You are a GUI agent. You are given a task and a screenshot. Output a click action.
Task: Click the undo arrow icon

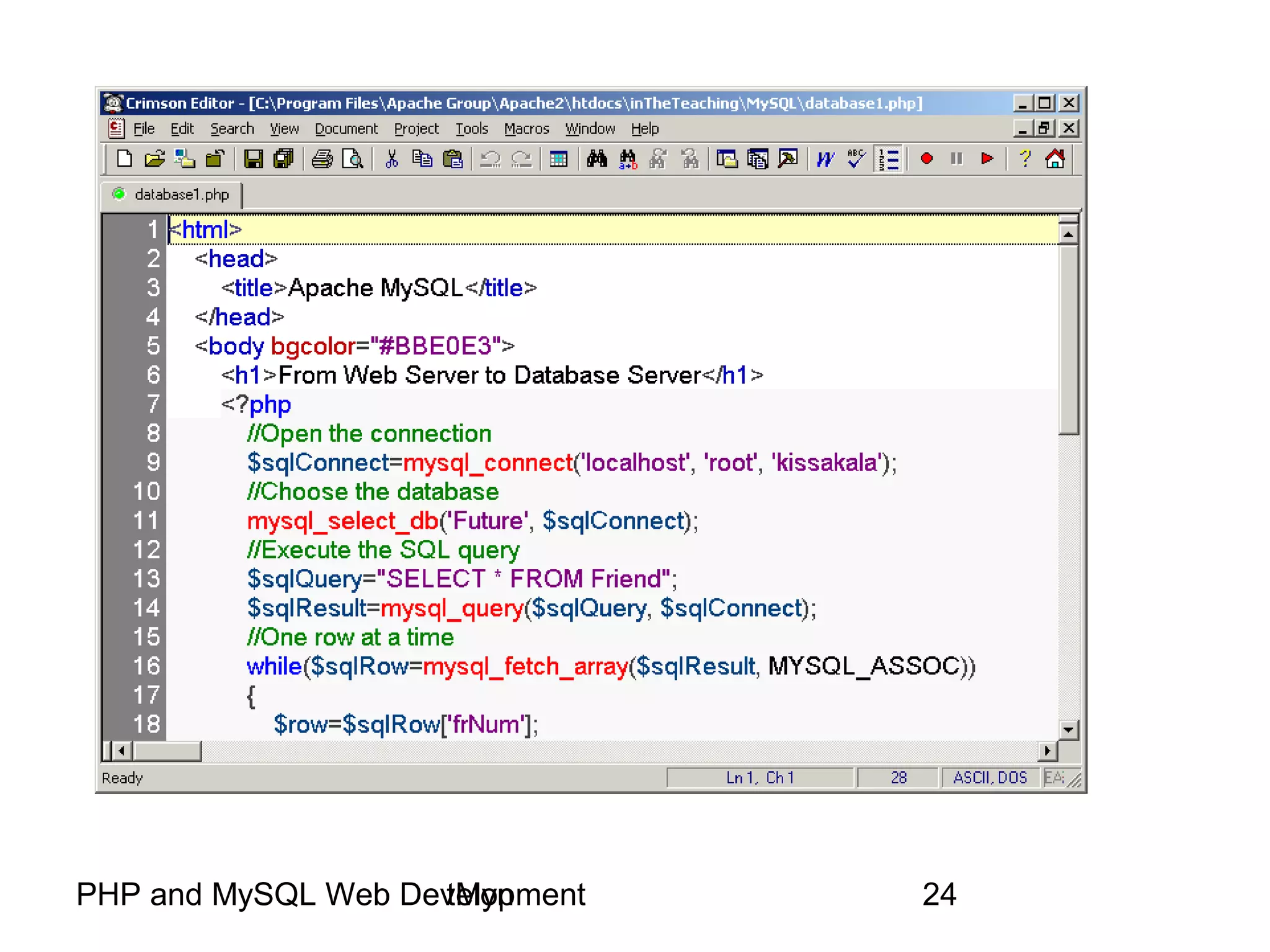491,159
